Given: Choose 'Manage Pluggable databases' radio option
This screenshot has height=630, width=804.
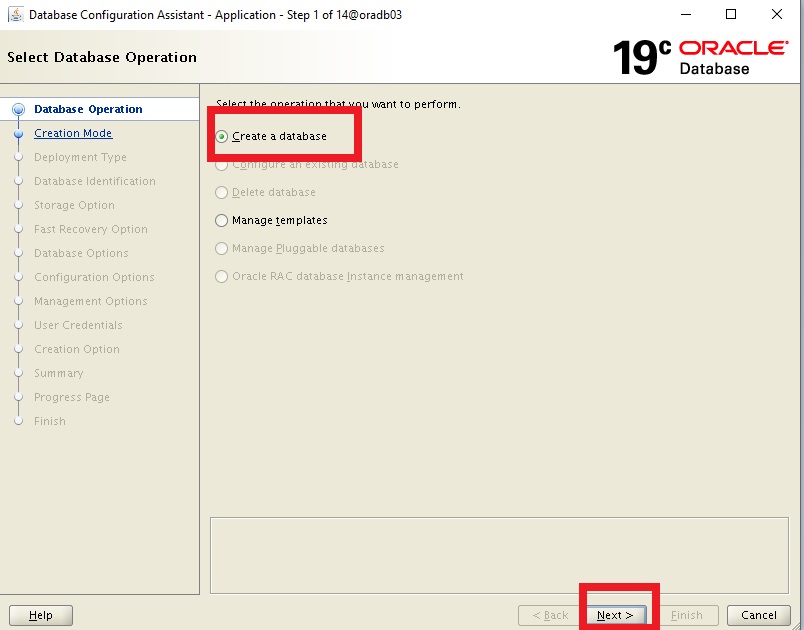Looking at the screenshot, I should coord(221,249).
